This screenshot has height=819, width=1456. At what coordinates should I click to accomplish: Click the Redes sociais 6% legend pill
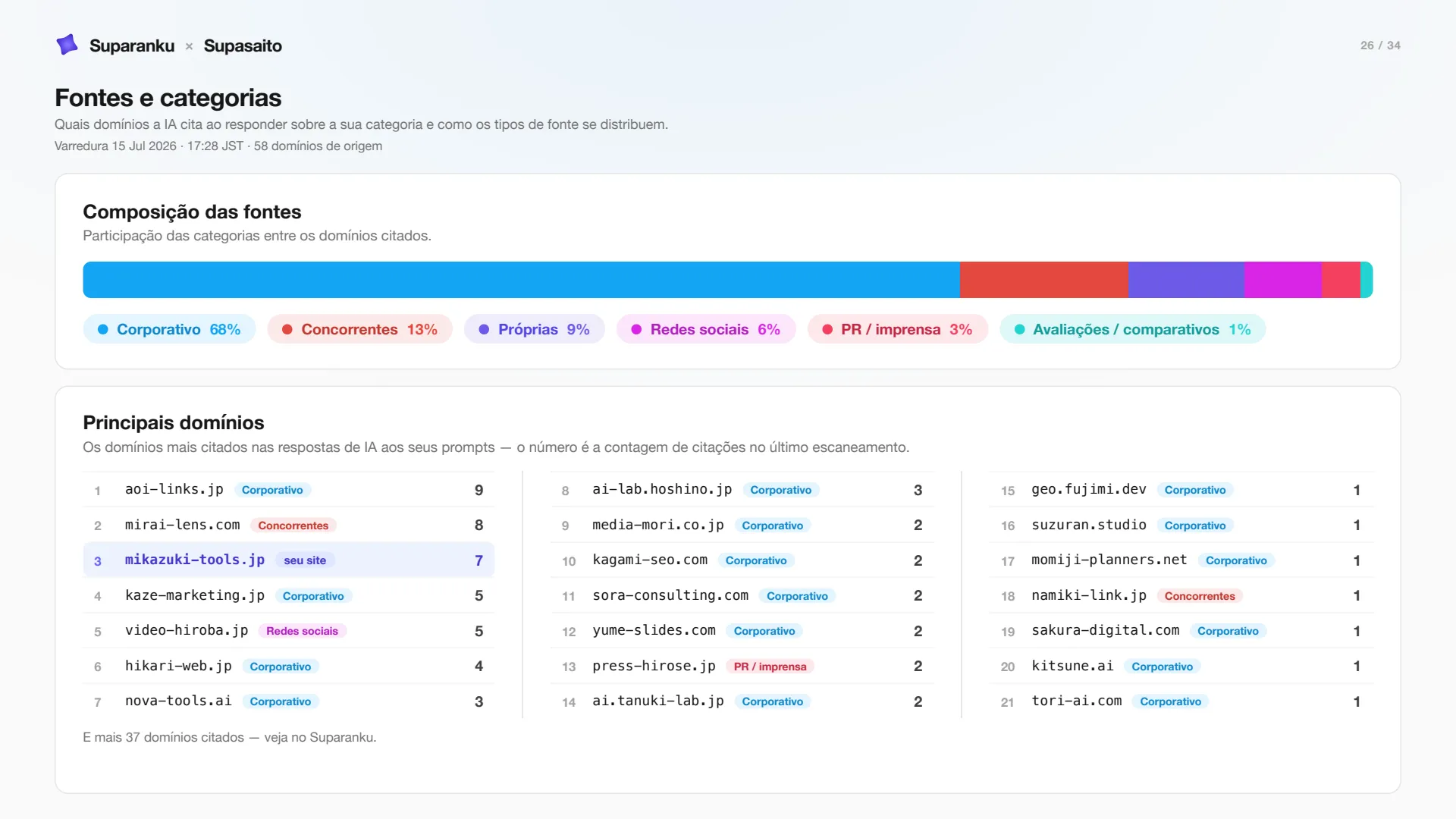706,329
